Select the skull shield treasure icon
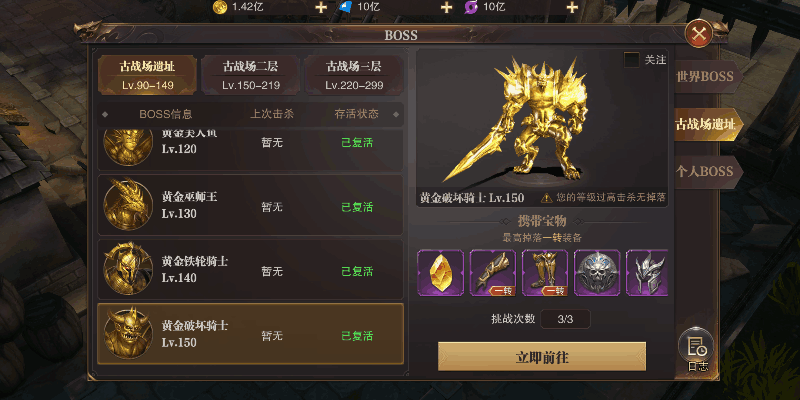 (597, 272)
